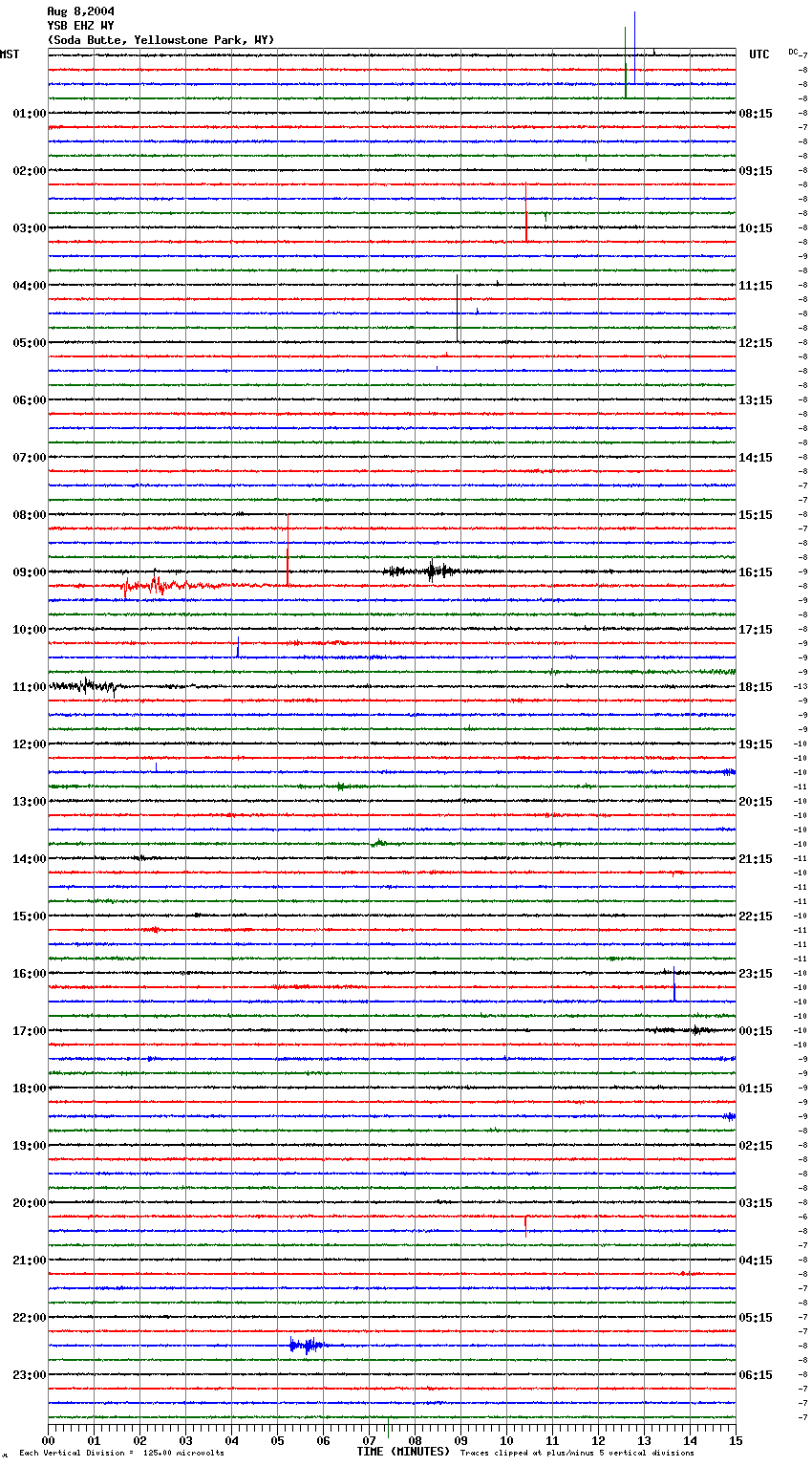Click the 'DC' column header

(x=793, y=52)
